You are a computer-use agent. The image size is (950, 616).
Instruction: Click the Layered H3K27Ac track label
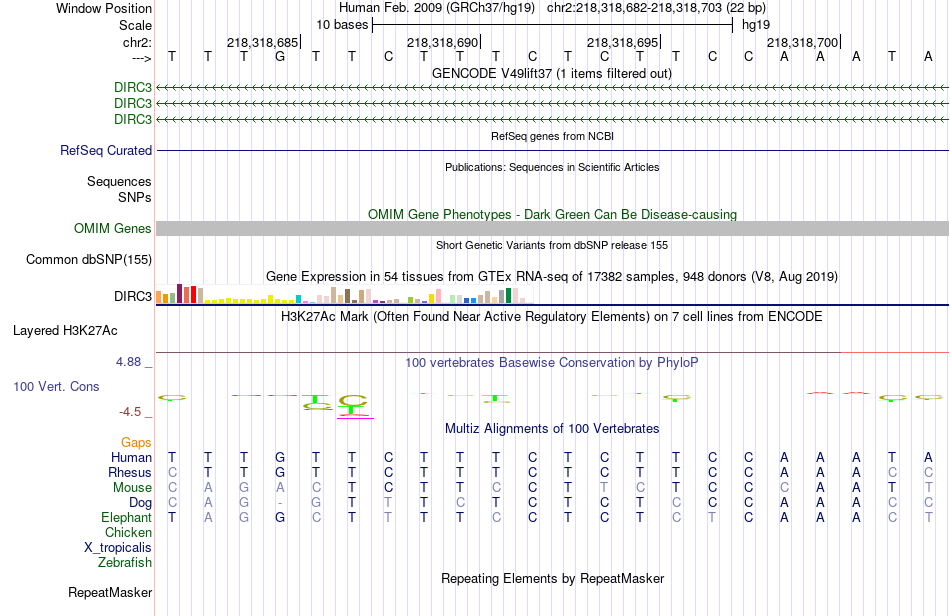tap(65, 331)
